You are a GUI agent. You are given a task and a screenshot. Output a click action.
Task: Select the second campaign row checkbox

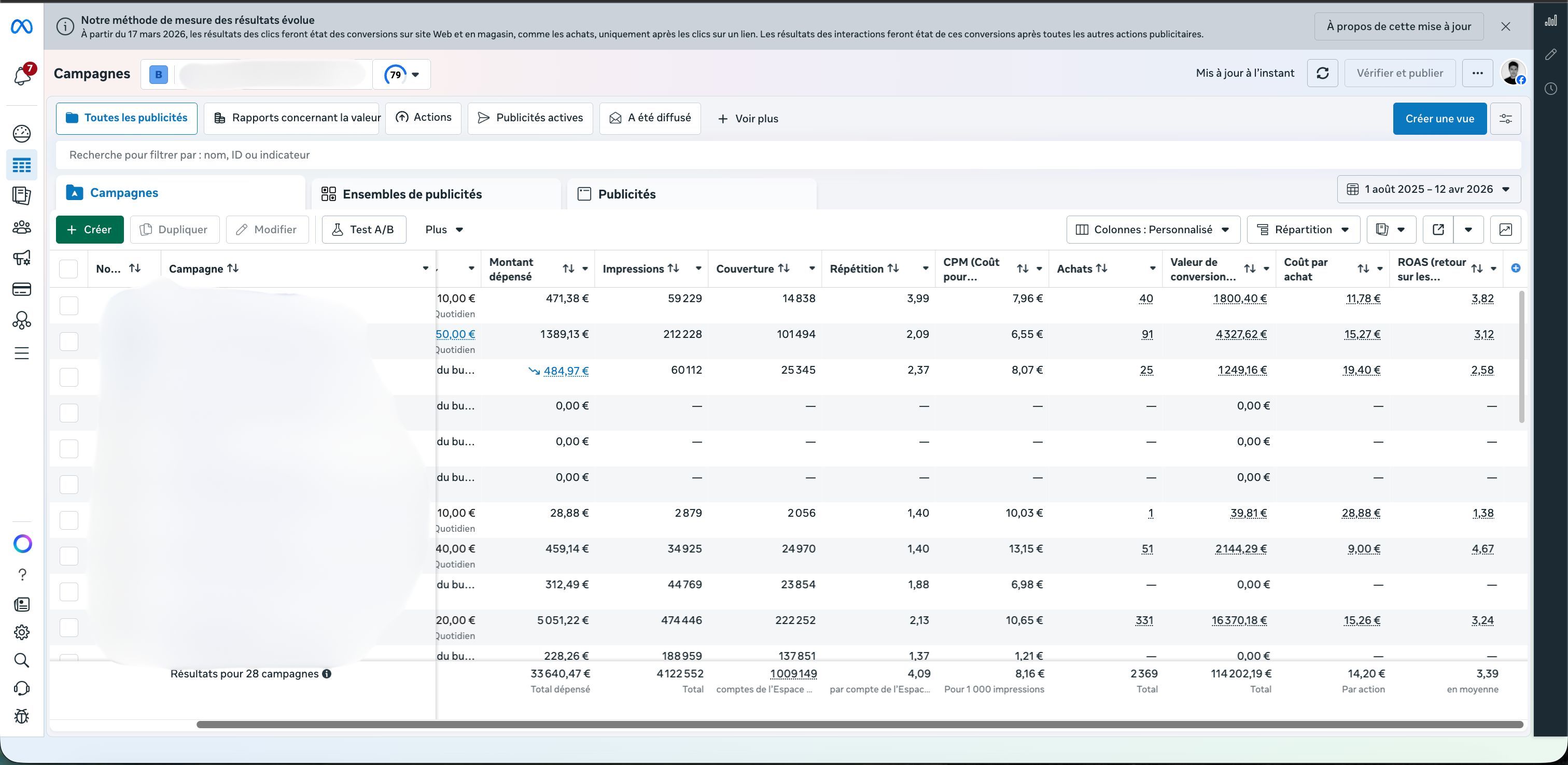coord(69,342)
